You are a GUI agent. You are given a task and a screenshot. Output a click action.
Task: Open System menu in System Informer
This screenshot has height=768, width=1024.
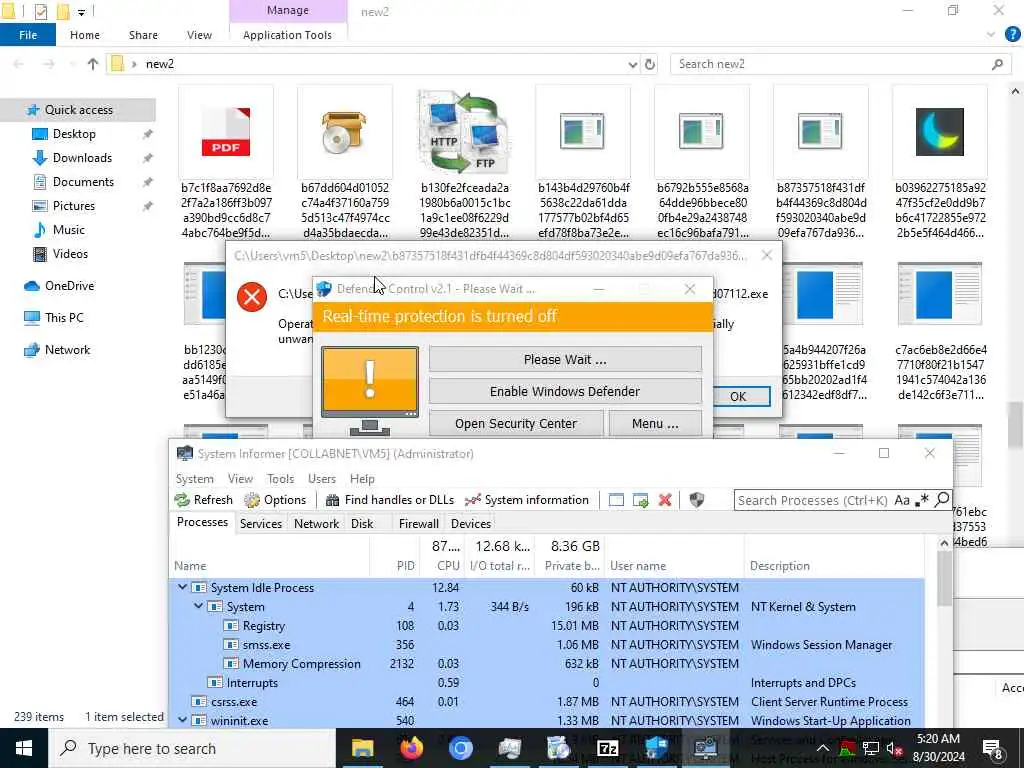click(195, 479)
